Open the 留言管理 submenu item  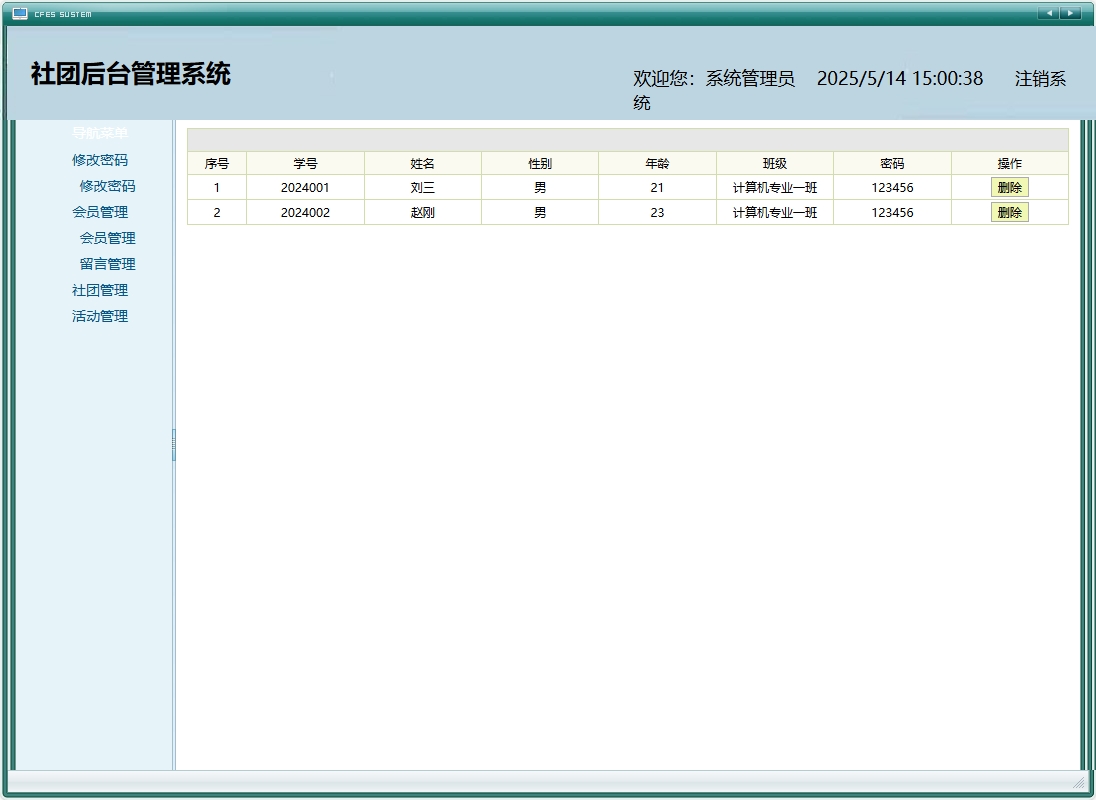[x=107, y=264]
